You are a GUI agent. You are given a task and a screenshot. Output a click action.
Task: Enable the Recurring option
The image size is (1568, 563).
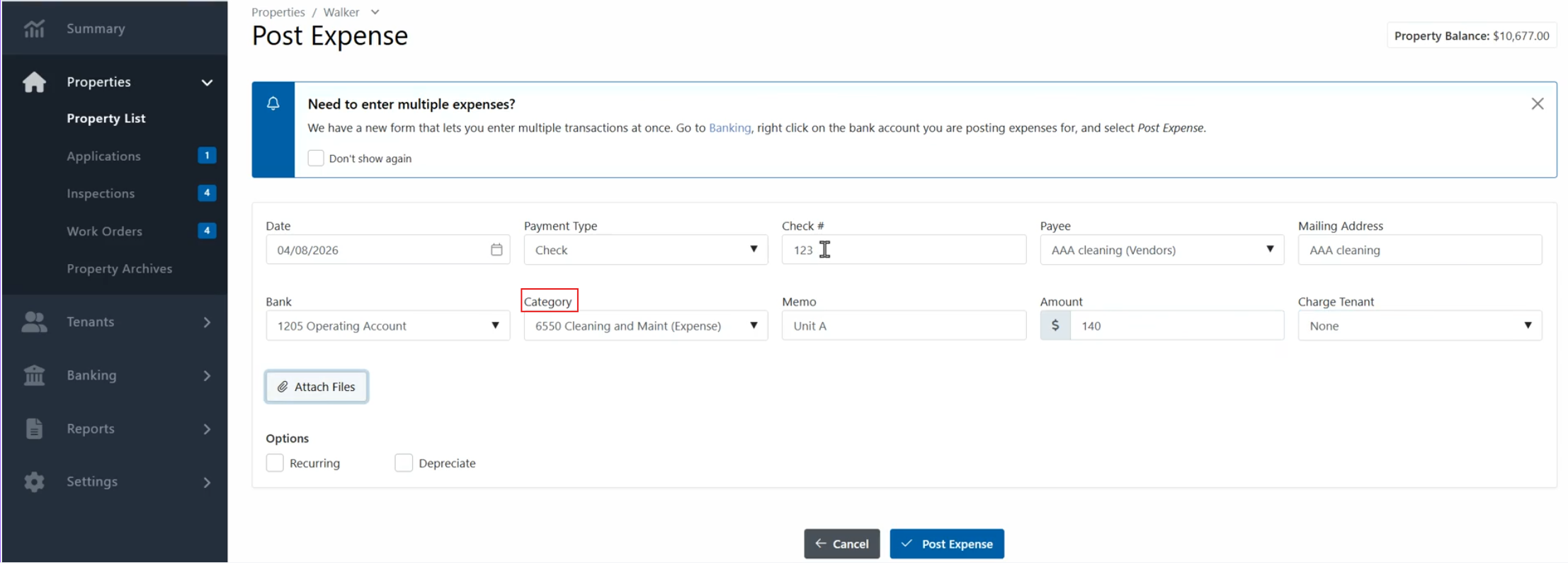tap(275, 462)
